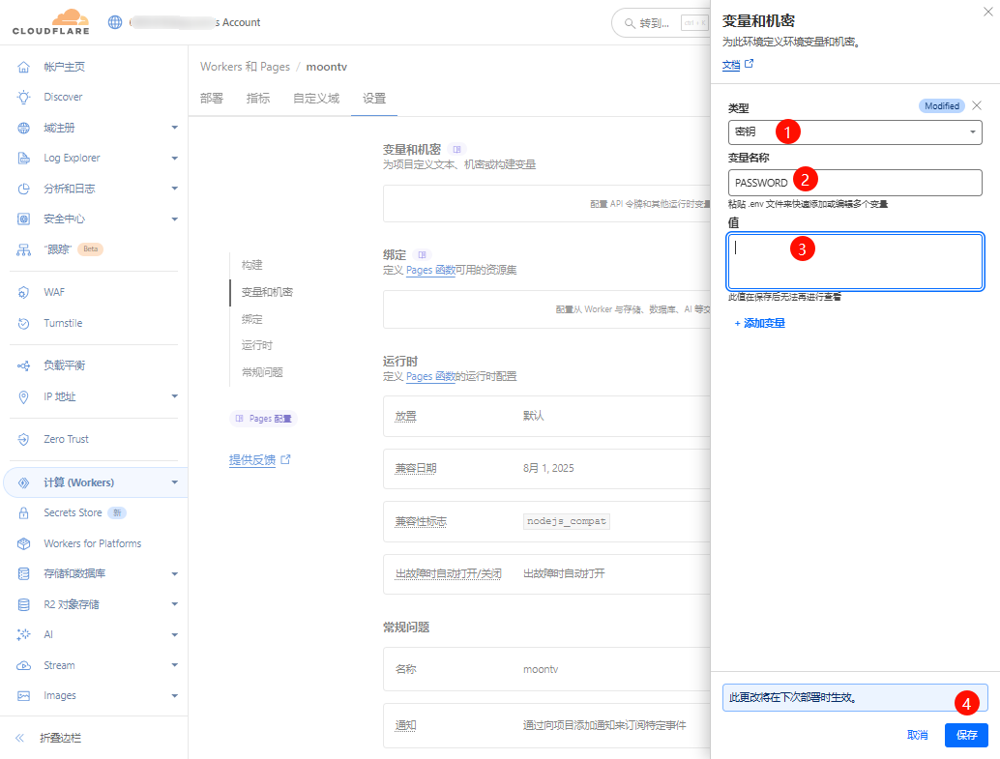Viewport: 1000px width, 759px height.
Task: Open Zero Trust sidebar icon
Action: (x=23, y=439)
